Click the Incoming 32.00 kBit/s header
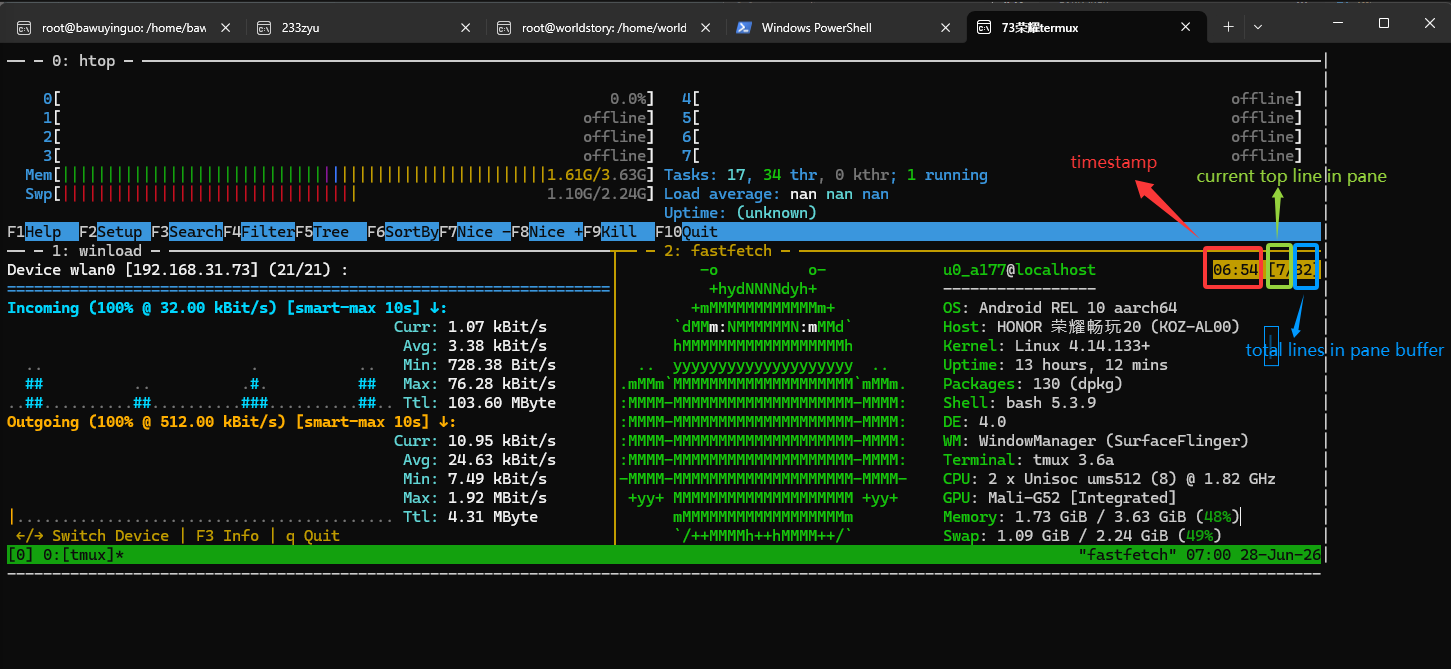This screenshot has width=1451, height=669. (228, 308)
